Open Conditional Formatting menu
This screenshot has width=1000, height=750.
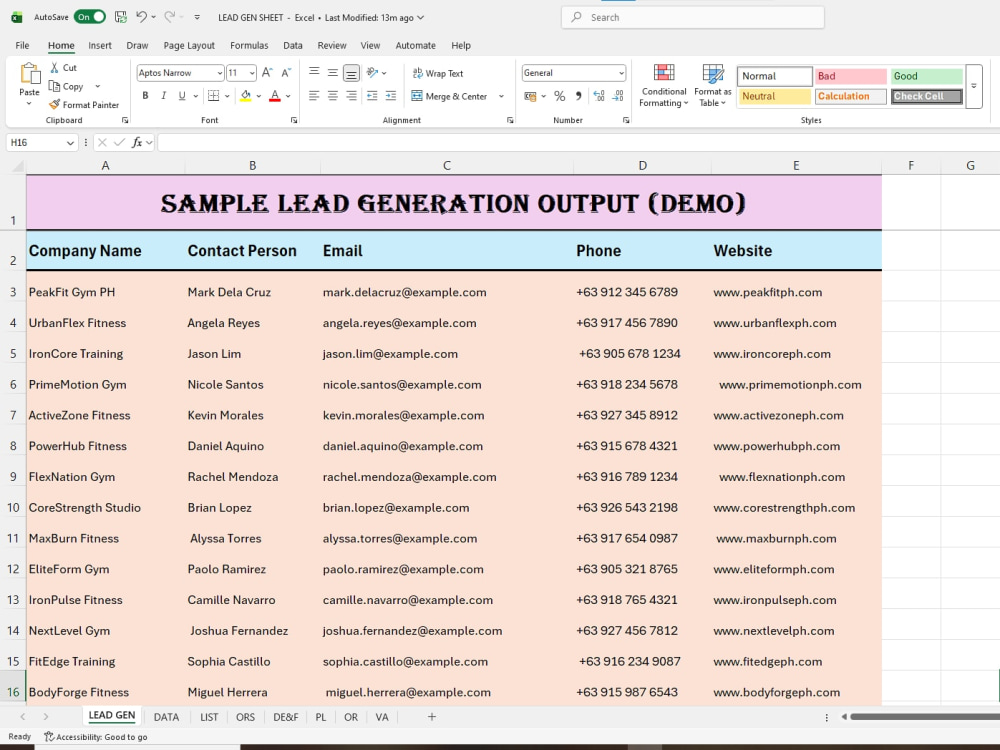click(664, 85)
